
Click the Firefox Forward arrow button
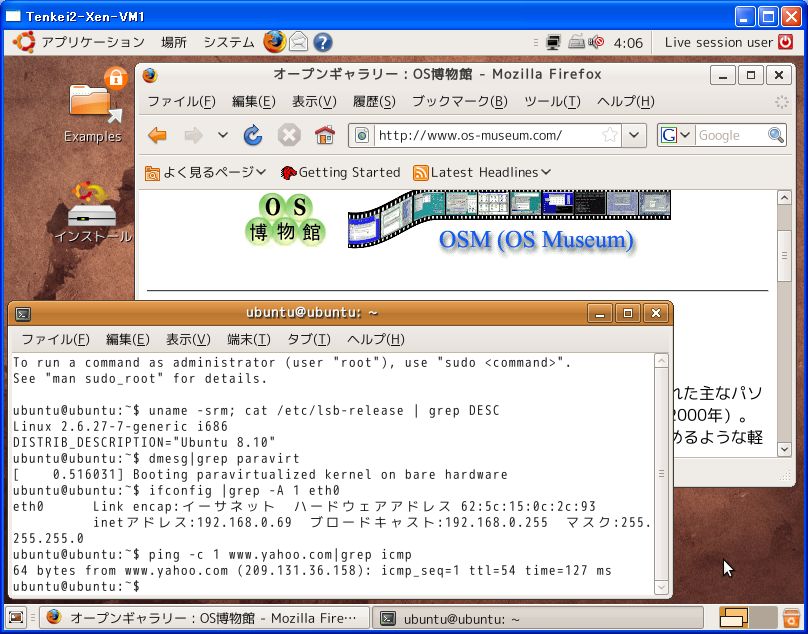tap(193, 136)
